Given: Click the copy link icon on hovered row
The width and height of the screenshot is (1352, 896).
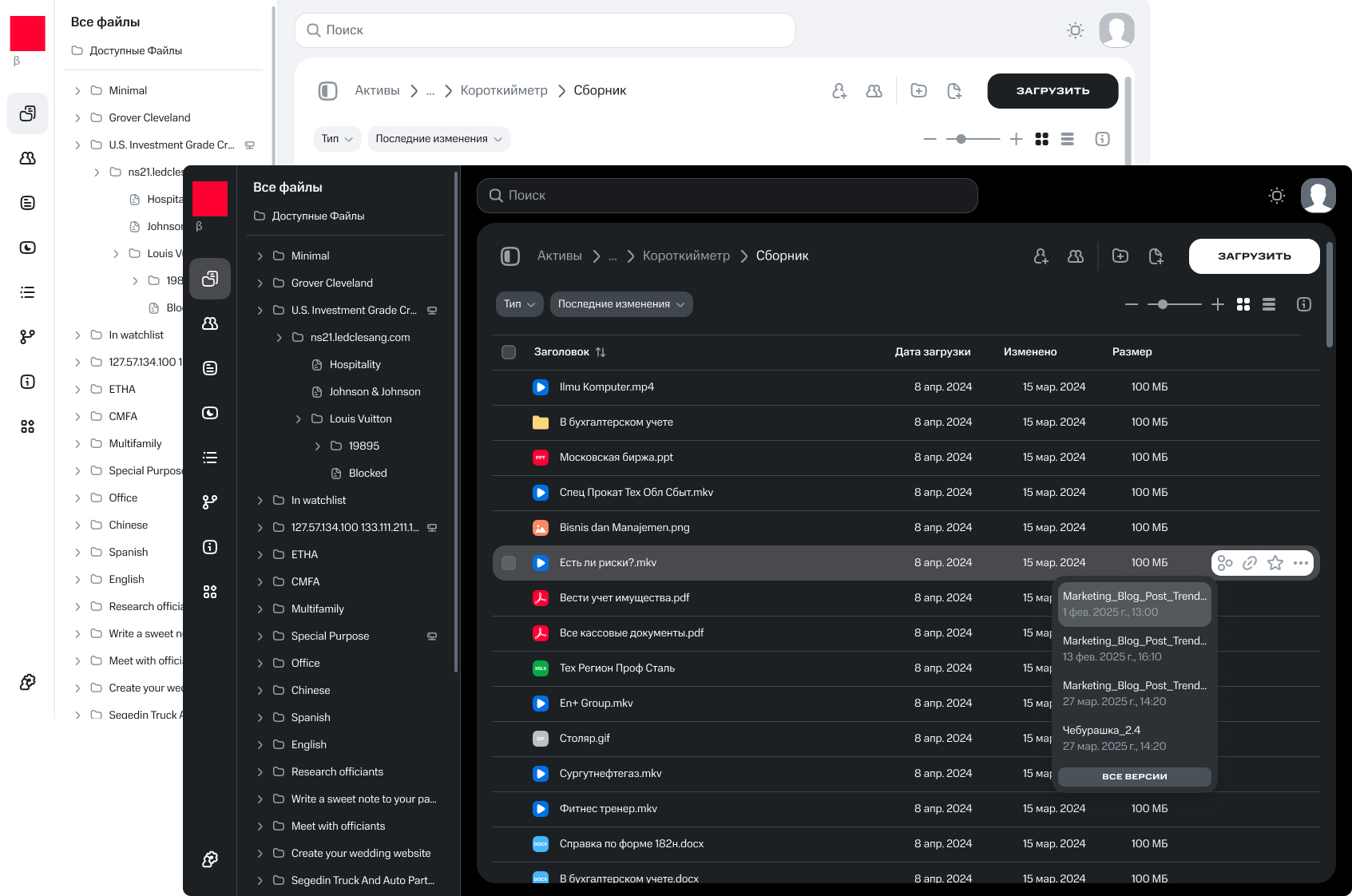Looking at the screenshot, I should (x=1250, y=563).
